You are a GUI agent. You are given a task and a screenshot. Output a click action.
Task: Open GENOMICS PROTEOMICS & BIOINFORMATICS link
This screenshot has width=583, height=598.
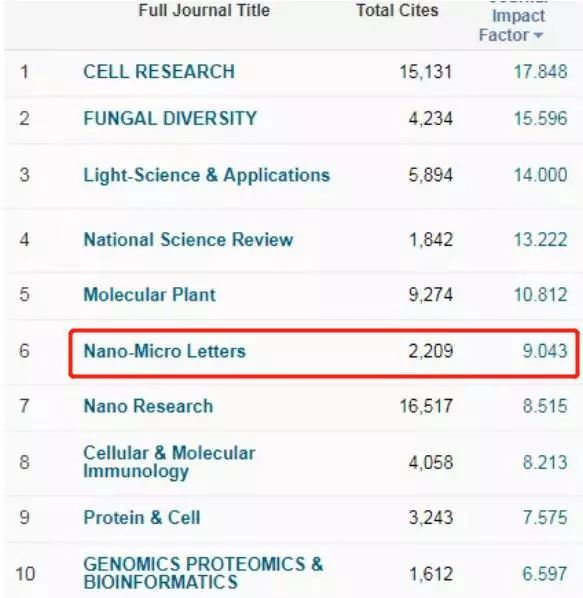click(203, 573)
